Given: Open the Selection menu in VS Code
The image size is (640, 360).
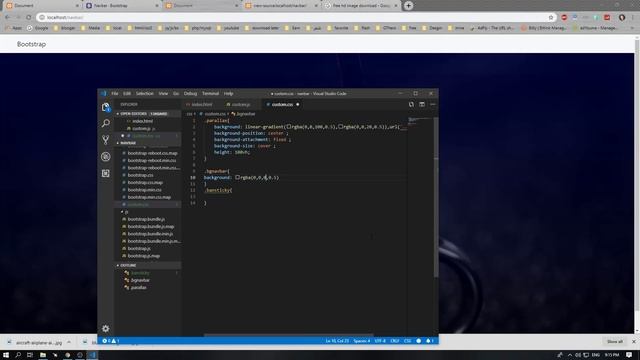Looking at the screenshot, I should coord(144,93).
